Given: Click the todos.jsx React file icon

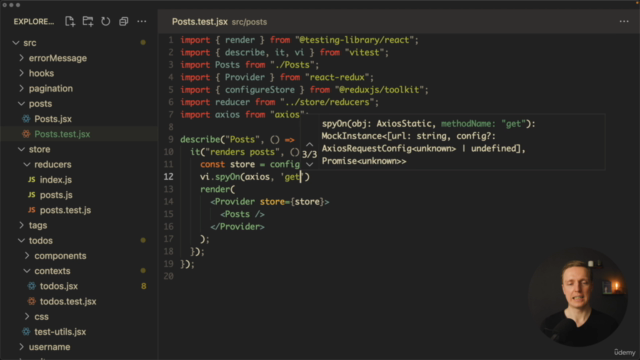Looking at the screenshot, I should 31,286.
